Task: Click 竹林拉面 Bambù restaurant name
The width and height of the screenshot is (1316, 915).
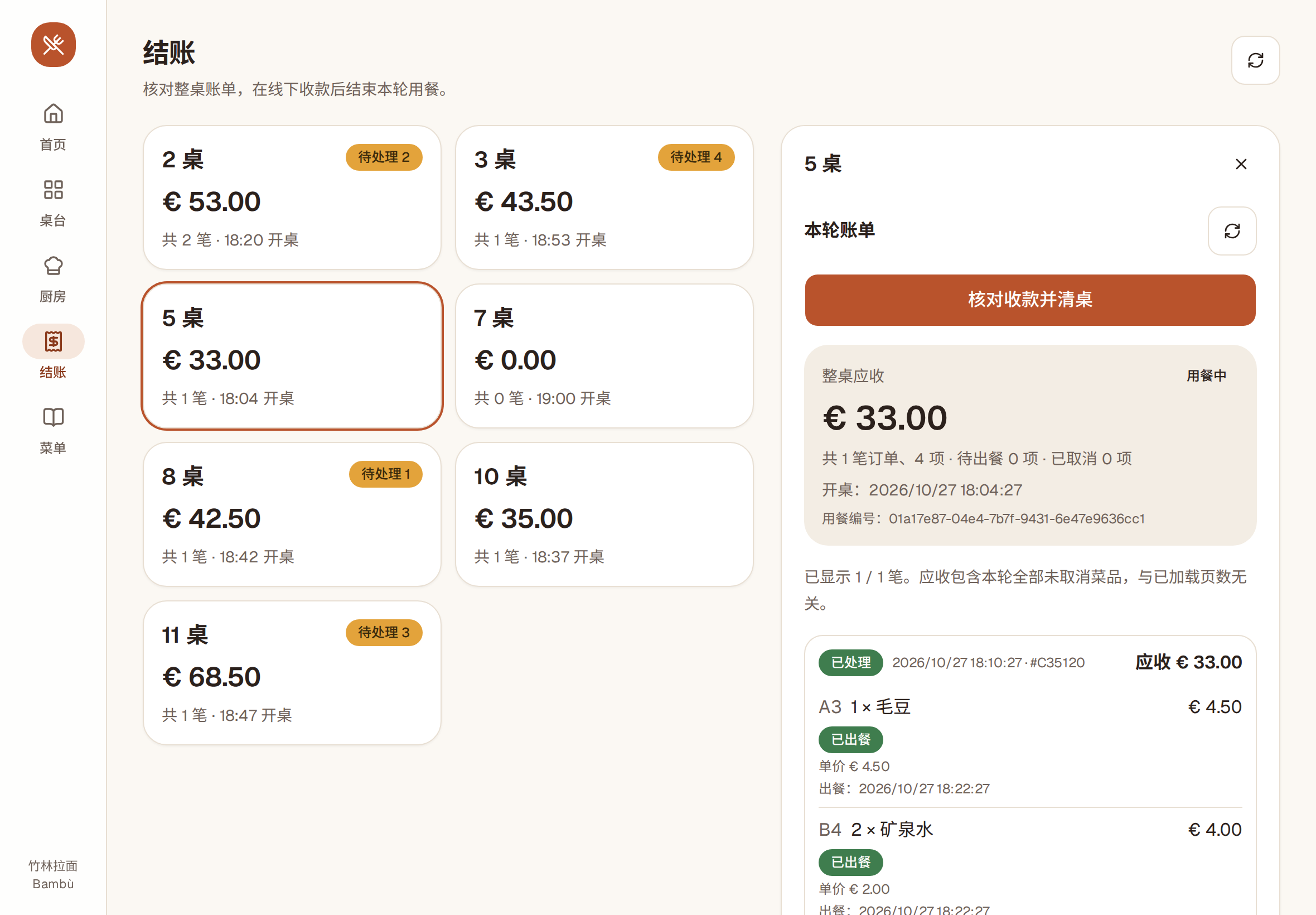Action: coord(54,875)
